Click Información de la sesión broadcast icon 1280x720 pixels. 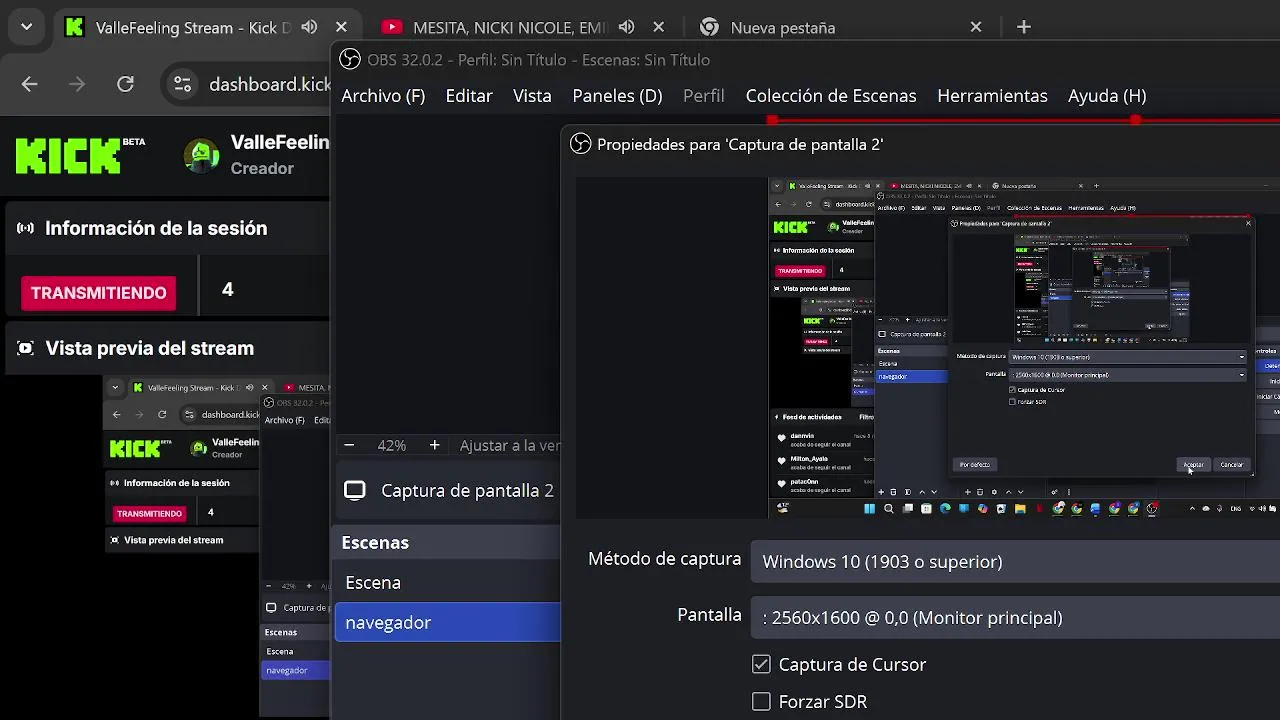tap(26, 228)
